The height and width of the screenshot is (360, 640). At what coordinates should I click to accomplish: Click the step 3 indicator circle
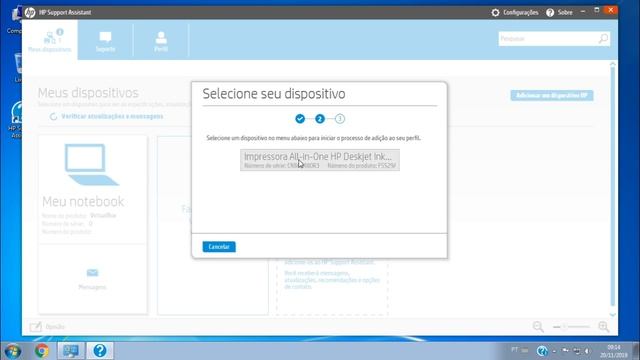[x=340, y=119]
